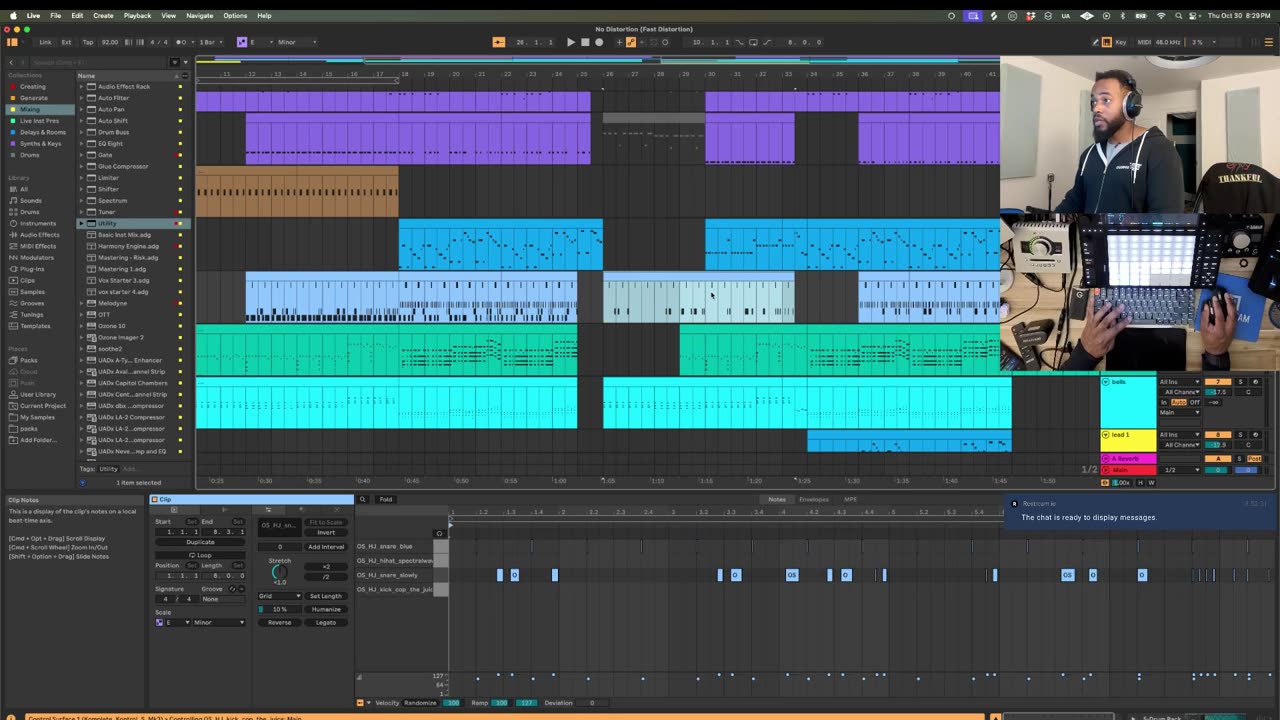
Task: Click the /2 stretch button
Action: [x=326, y=576]
